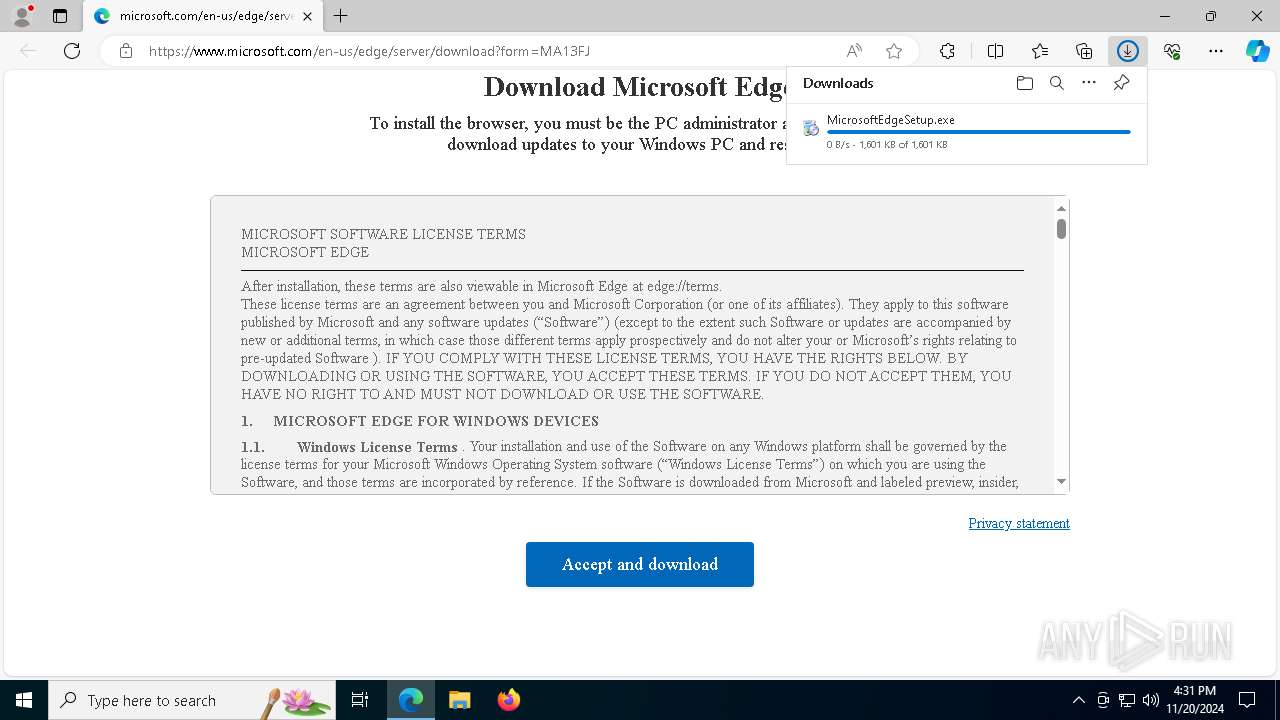Open the tab actions menu icon

(x=60, y=16)
